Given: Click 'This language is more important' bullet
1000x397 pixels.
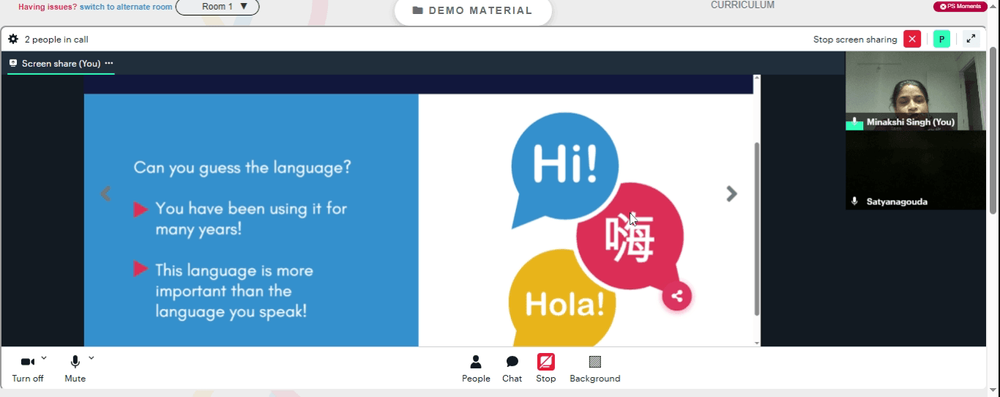Looking at the screenshot, I should (x=234, y=291).
